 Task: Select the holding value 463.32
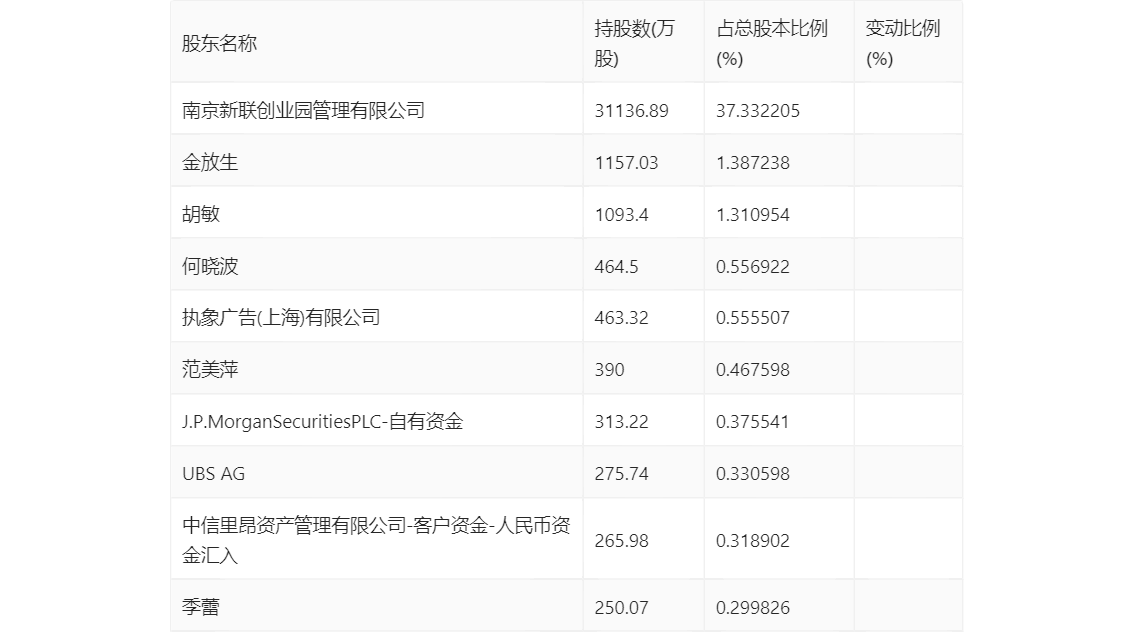click(x=621, y=318)
